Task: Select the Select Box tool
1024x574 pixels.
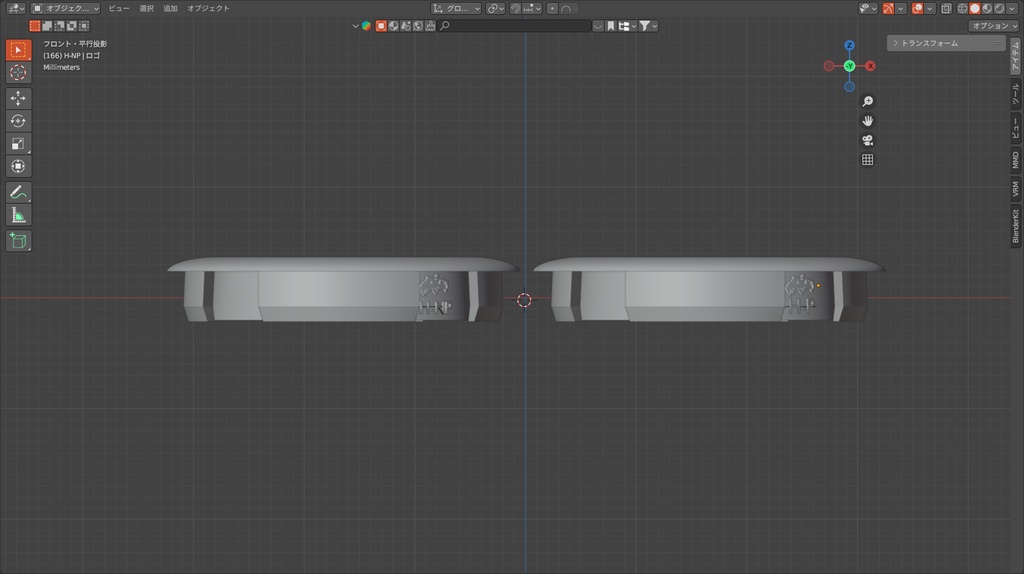Action: [18, 50]
